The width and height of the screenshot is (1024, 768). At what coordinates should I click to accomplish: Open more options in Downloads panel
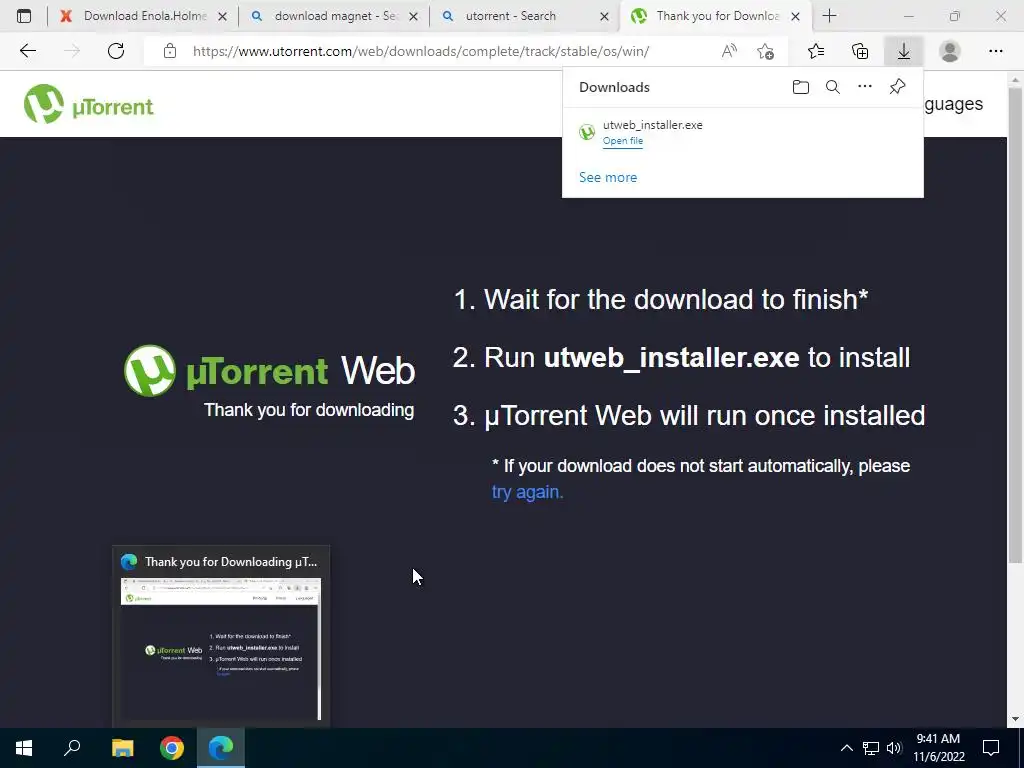[x=865, y=87]
